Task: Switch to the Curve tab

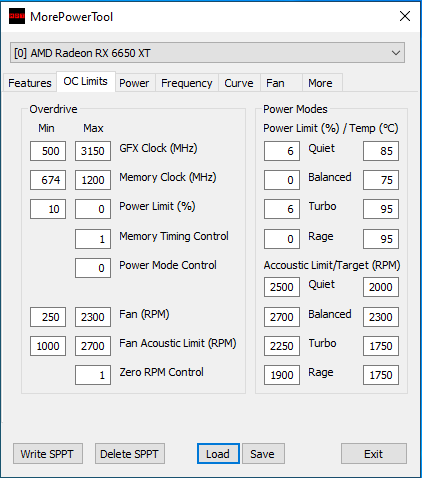Action: click(239, 83)
